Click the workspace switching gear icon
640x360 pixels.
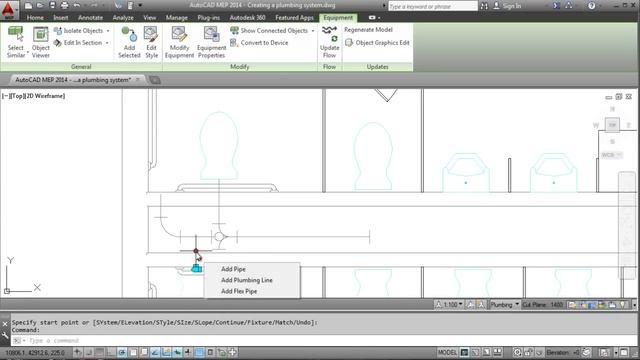point(517,352)
